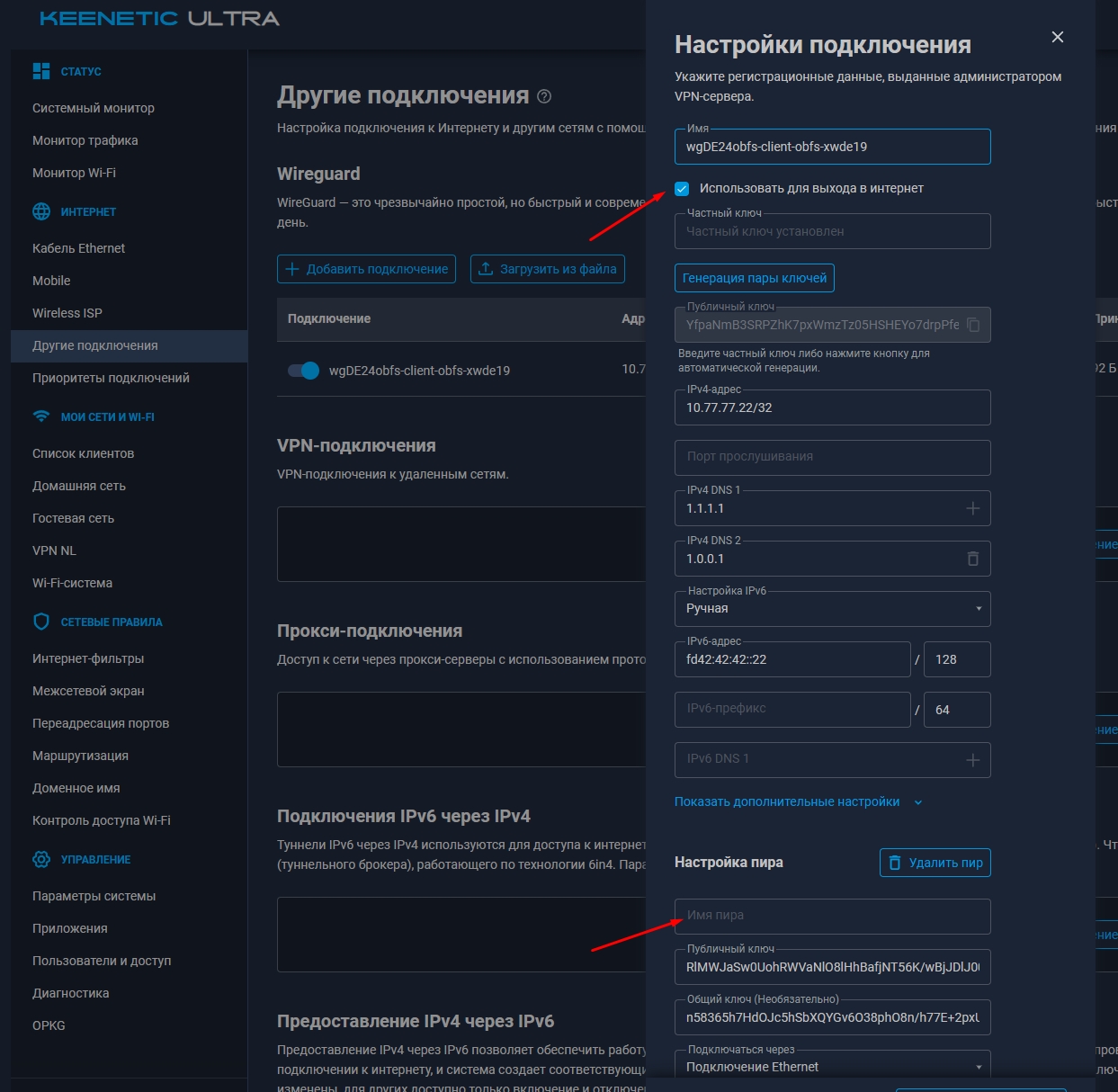1118x1092 pixels.
Task: Uncheck Использовать для выхода в интернет
Action: [x=682, y=189]
